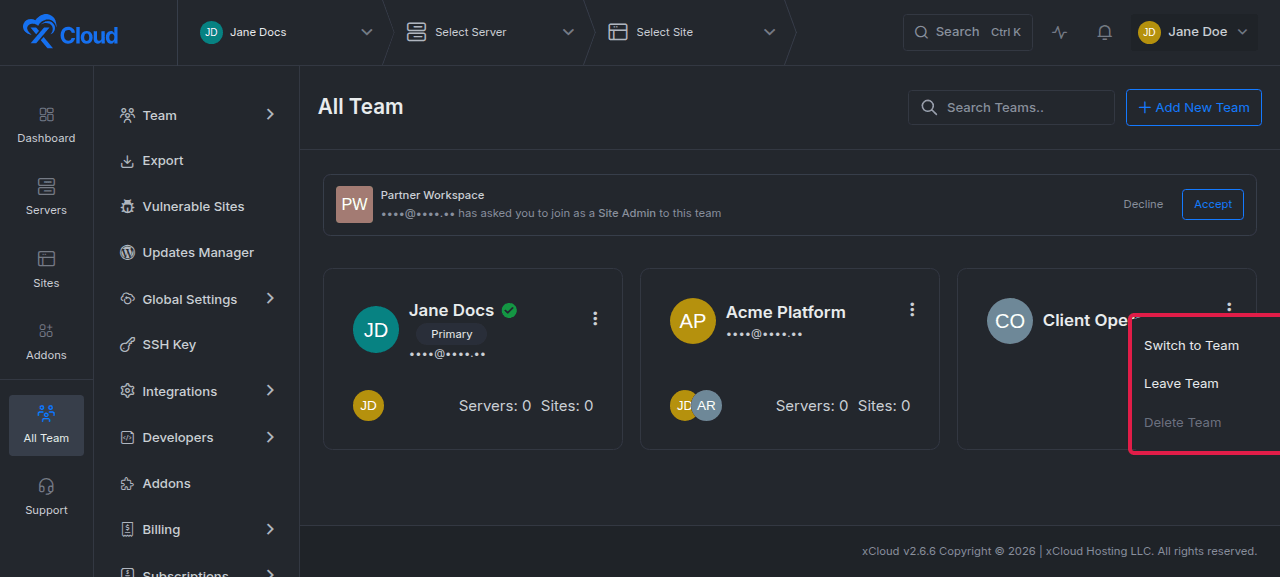
Task: Click the AR member avatar
Action: 707,405
